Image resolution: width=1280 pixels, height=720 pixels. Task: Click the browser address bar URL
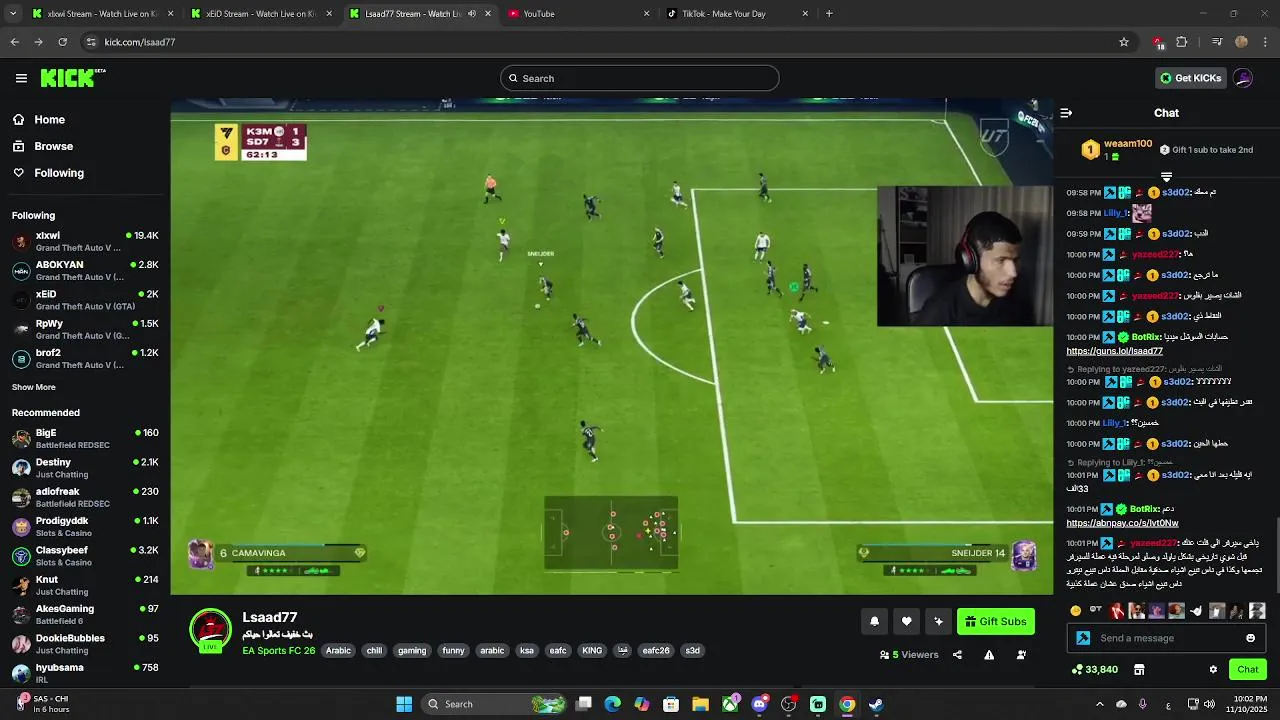point(140,42)
